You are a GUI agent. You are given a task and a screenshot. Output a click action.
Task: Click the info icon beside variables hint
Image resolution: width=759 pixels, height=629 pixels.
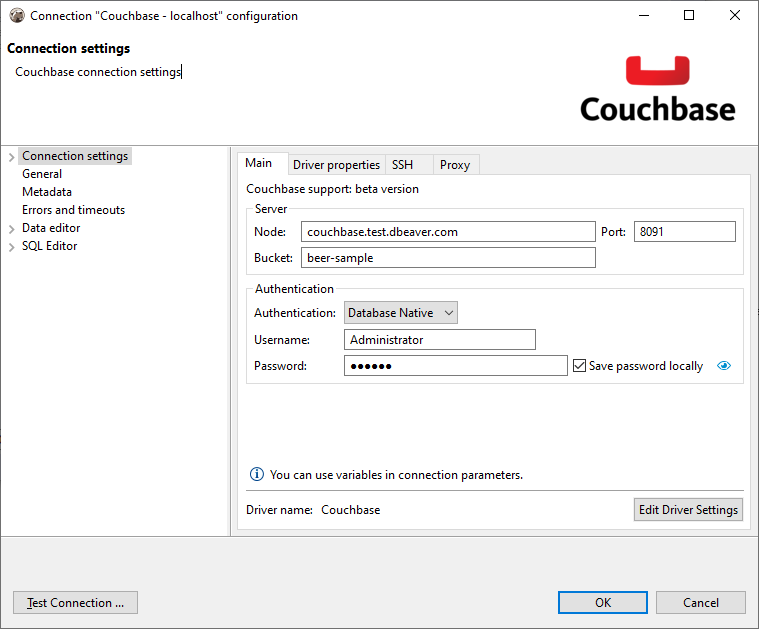tap(257, 474)
